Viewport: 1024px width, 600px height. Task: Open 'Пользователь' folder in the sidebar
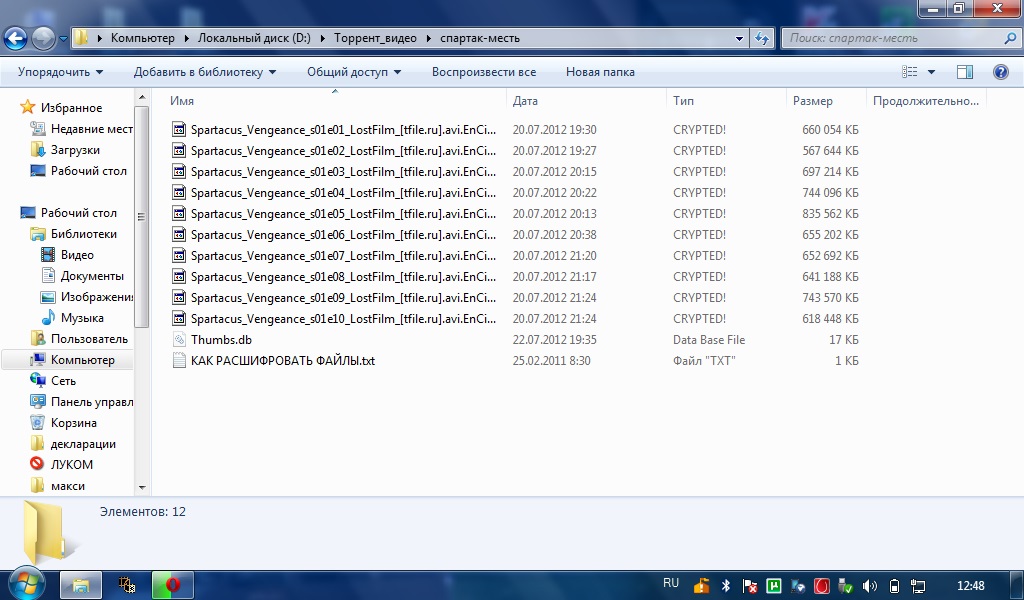pyautogui.click(x=89, y=339)
